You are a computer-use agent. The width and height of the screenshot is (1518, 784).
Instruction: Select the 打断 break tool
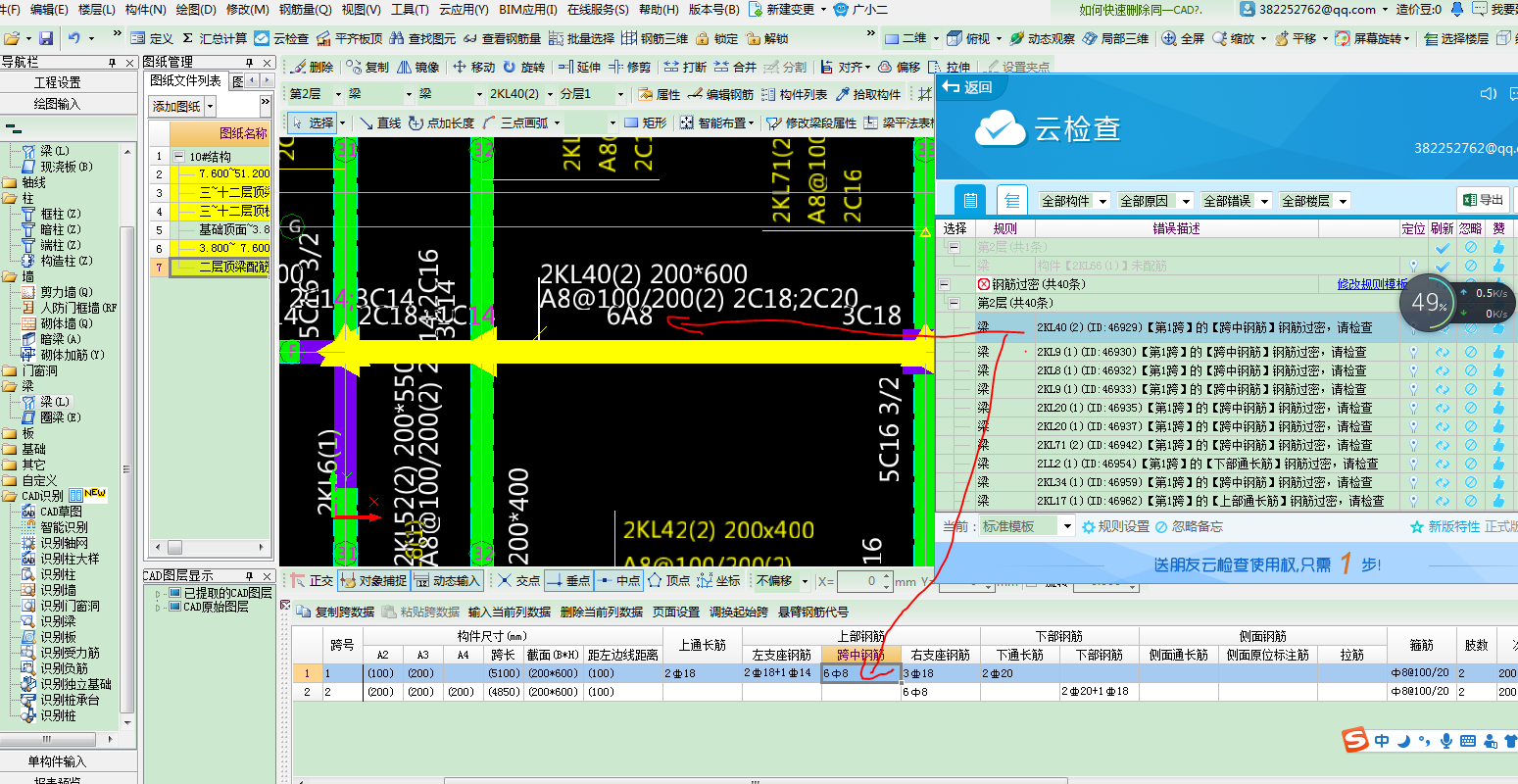click(685, 67)
